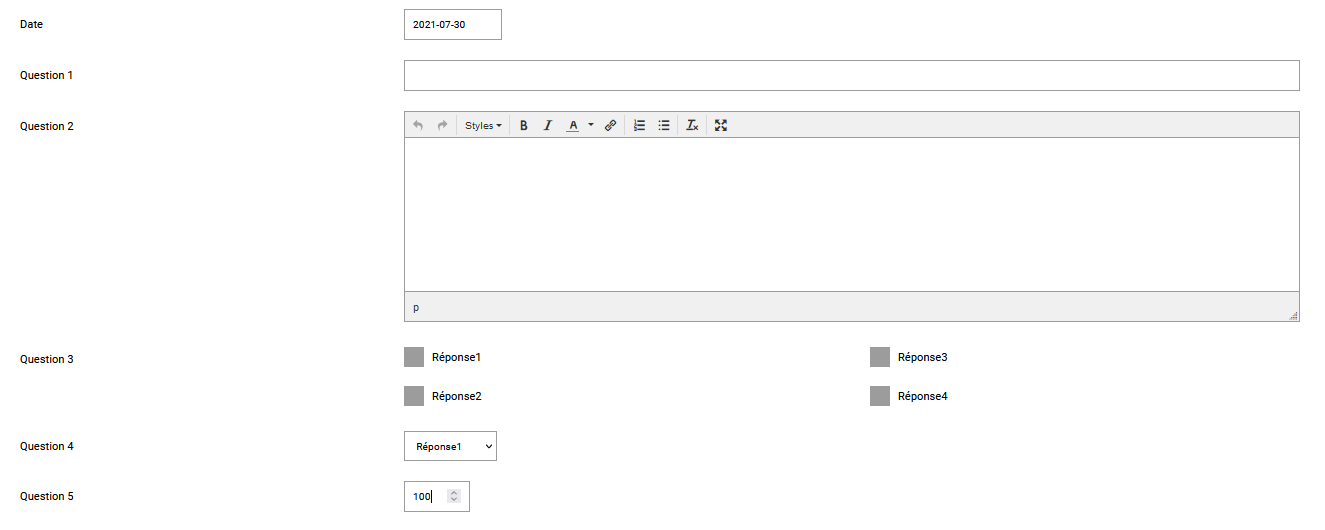Toggle bold formatting in the editor

coord(523,126)
